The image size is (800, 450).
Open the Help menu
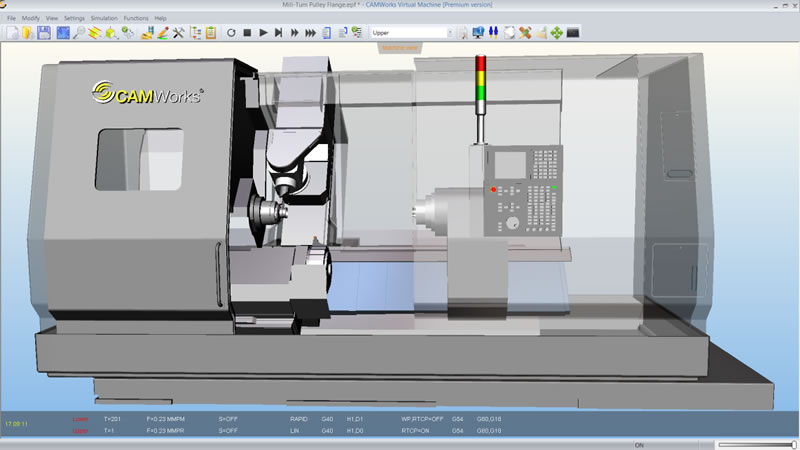[x=160, y=18]
